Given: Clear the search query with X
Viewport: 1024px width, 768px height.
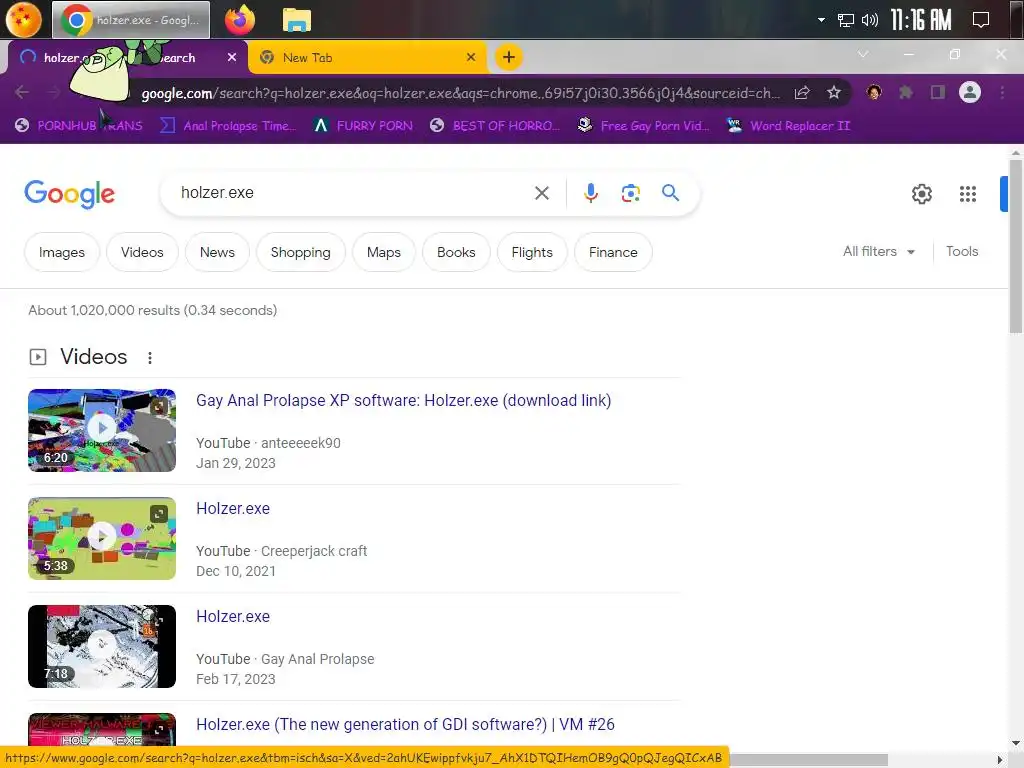Looking at the screenshot, I should 542,193.
